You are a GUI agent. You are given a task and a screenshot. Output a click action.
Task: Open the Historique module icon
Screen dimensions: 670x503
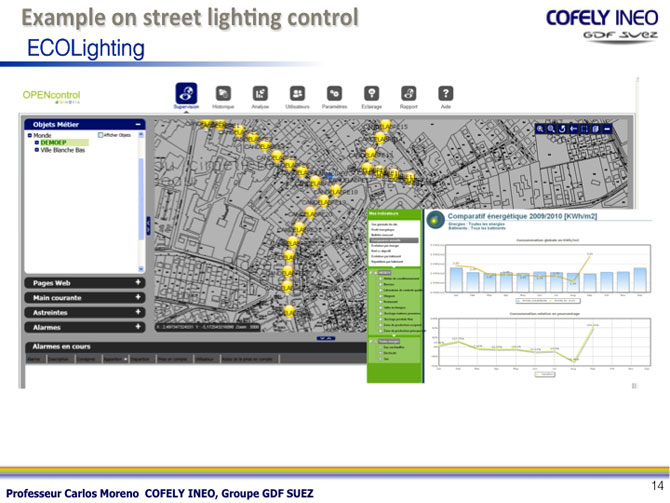223,93
